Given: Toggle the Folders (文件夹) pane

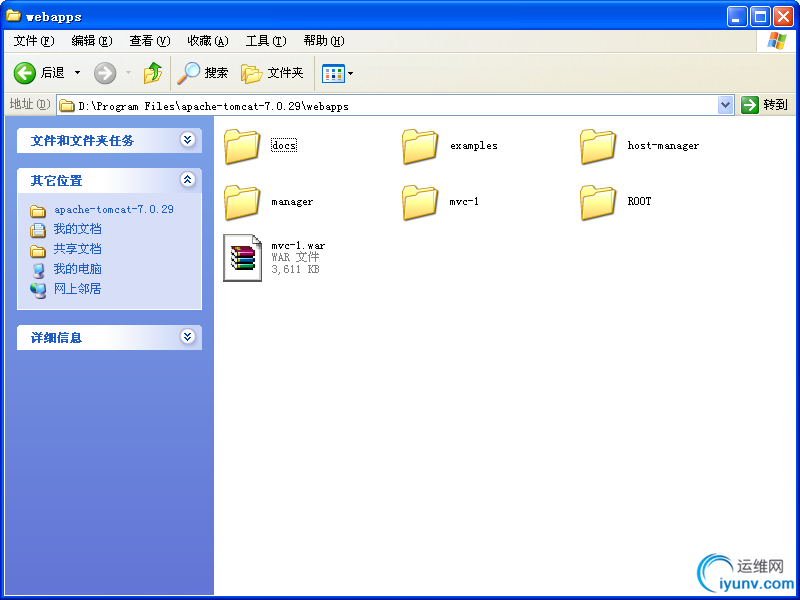Looking at the screenshot, I should (251, 73).
